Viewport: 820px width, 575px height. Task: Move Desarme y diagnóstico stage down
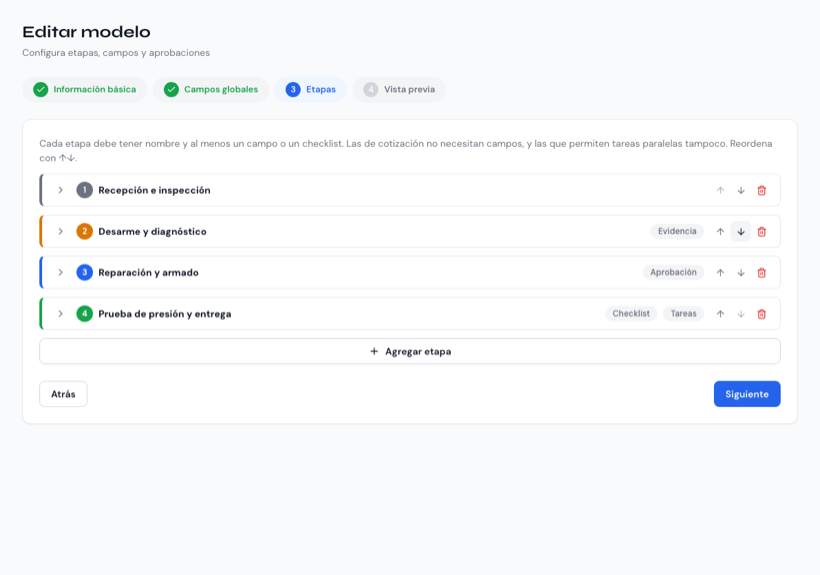(741, 232)
